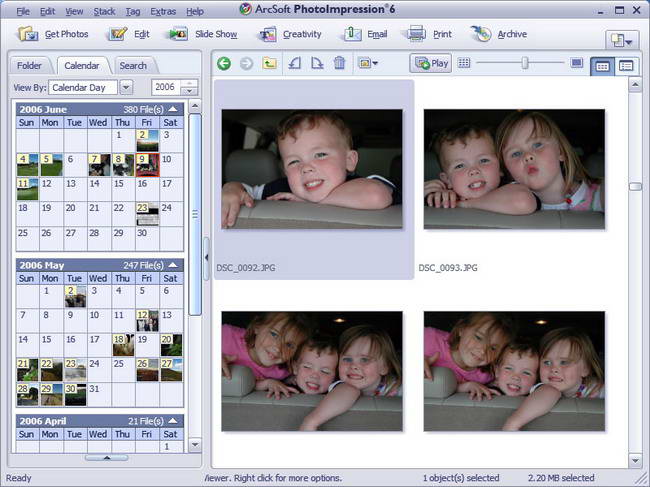Switch to details list view mode
650x487 pixels.
pos(626,65)
